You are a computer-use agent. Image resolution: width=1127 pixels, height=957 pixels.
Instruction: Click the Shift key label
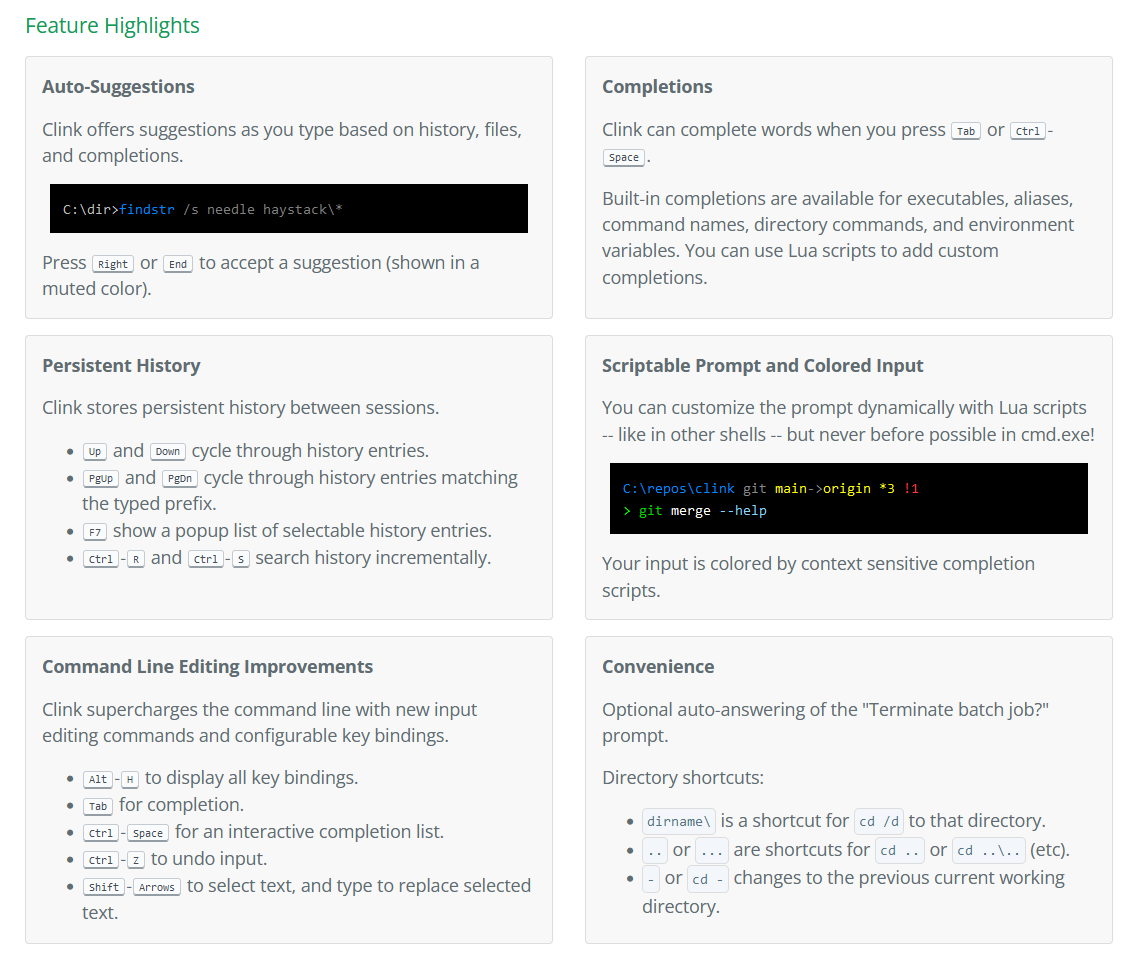pos(104,887)
